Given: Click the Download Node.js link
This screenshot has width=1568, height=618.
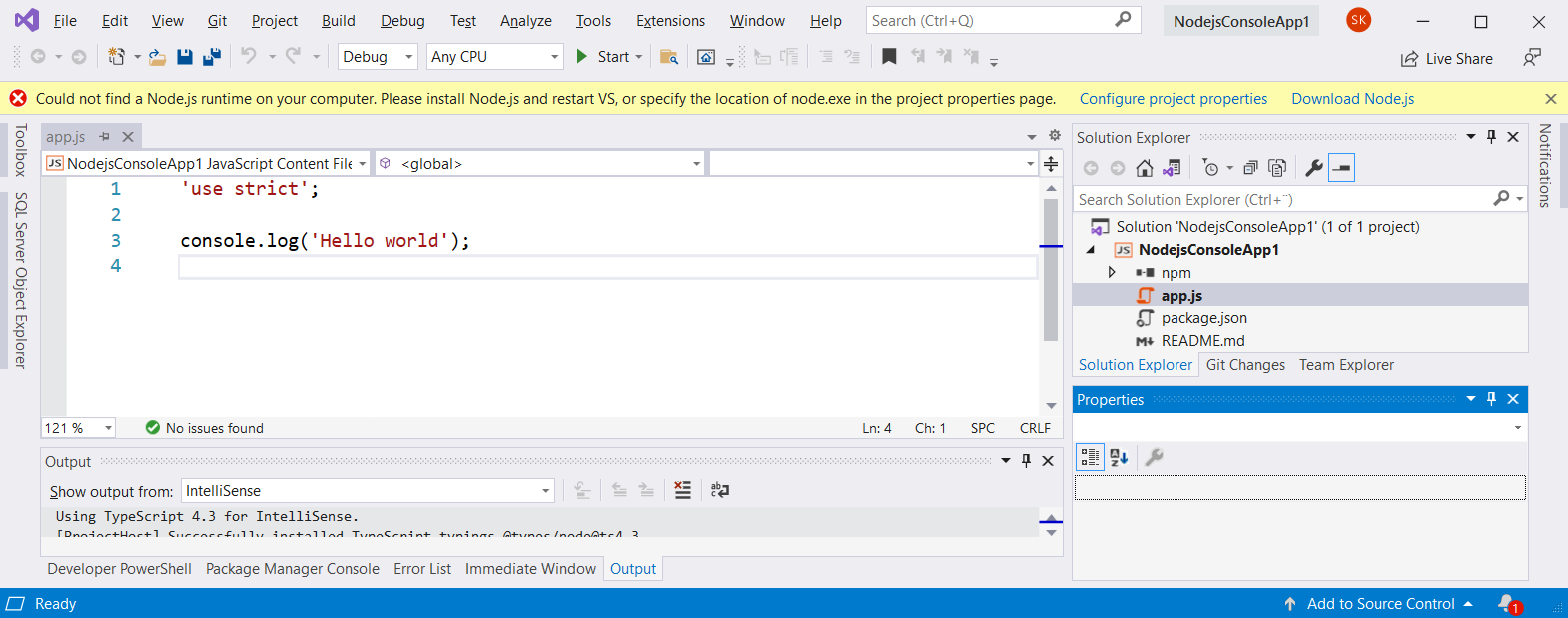Looking at the screenshot, I should 1353,99.
